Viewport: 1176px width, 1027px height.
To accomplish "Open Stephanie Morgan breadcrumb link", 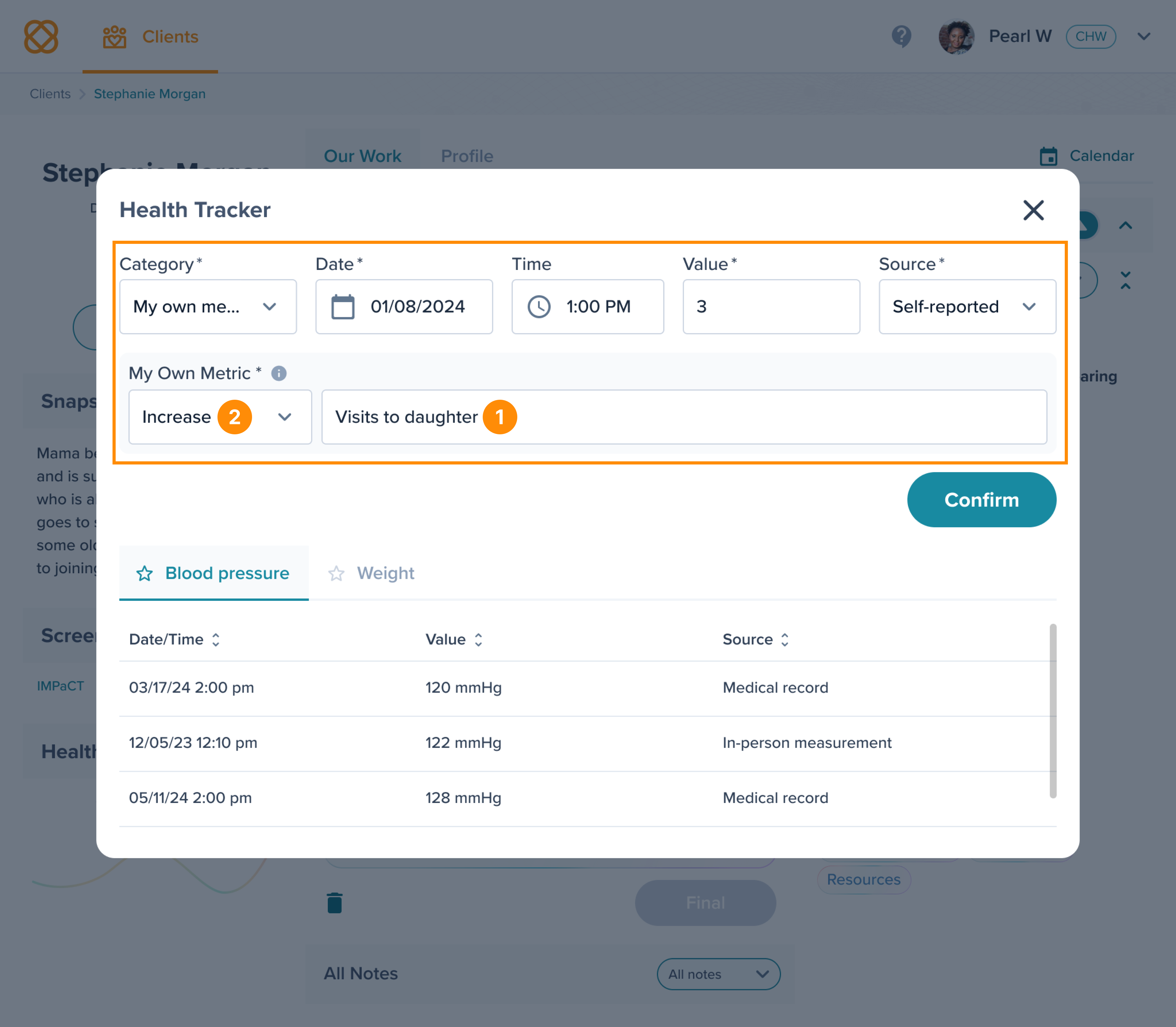I will point(150,94).
